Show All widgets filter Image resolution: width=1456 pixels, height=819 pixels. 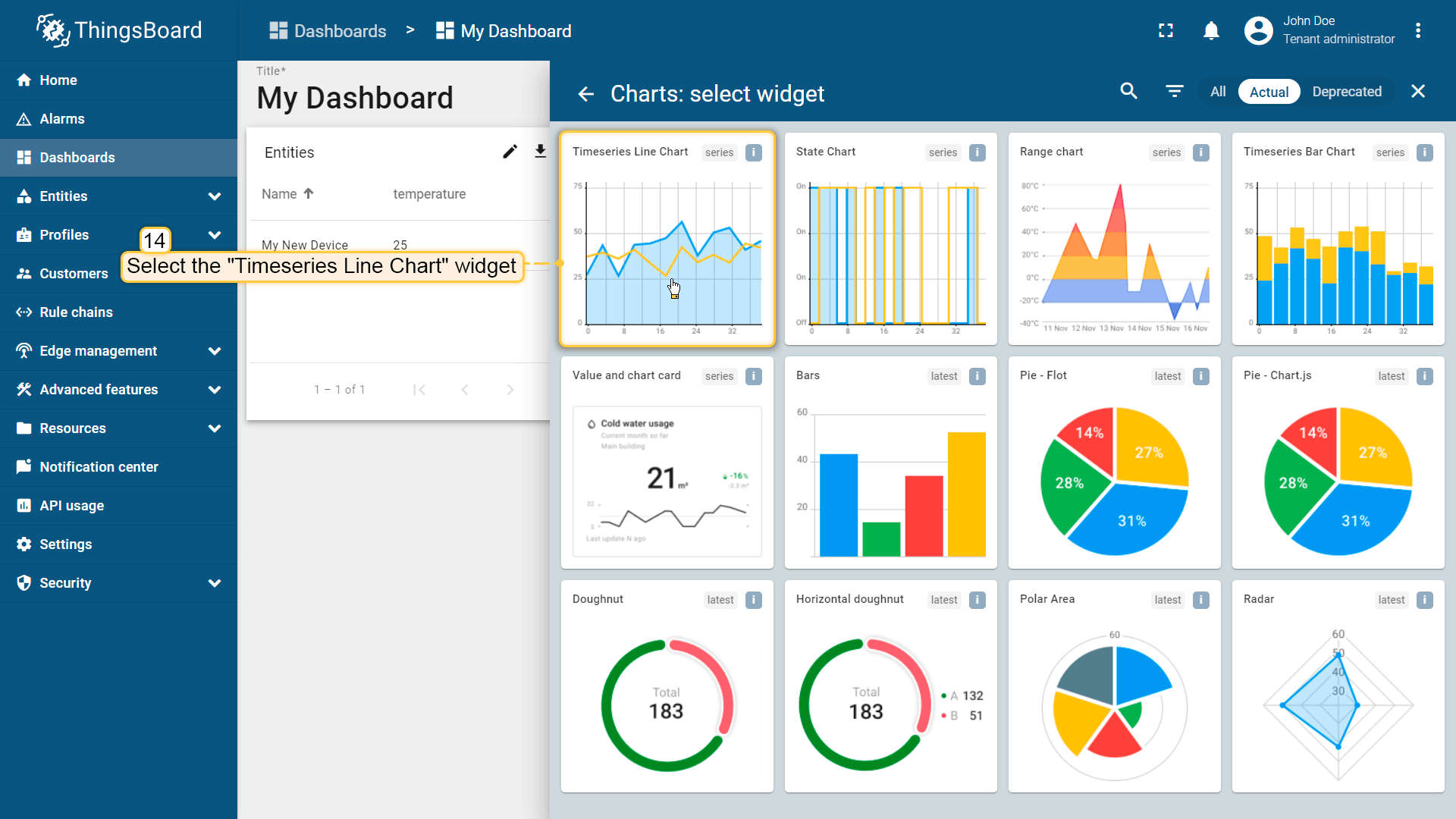(1218, 92)
